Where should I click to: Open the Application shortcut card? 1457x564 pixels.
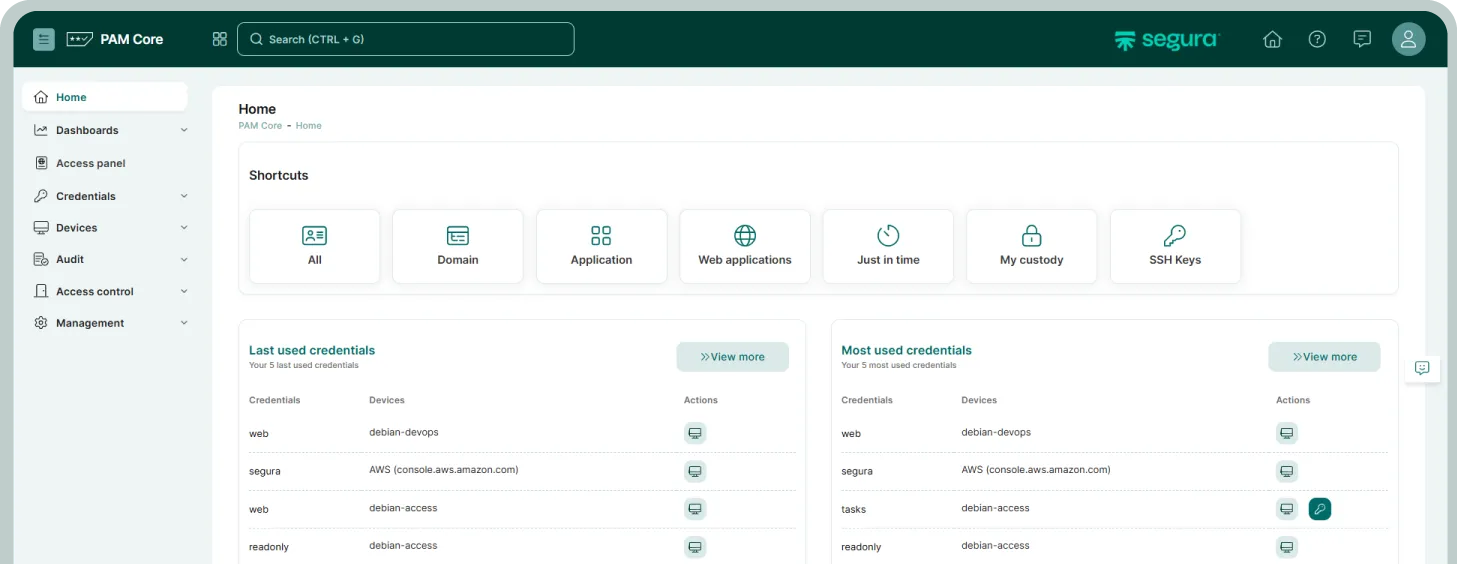[x=601, y=246]
